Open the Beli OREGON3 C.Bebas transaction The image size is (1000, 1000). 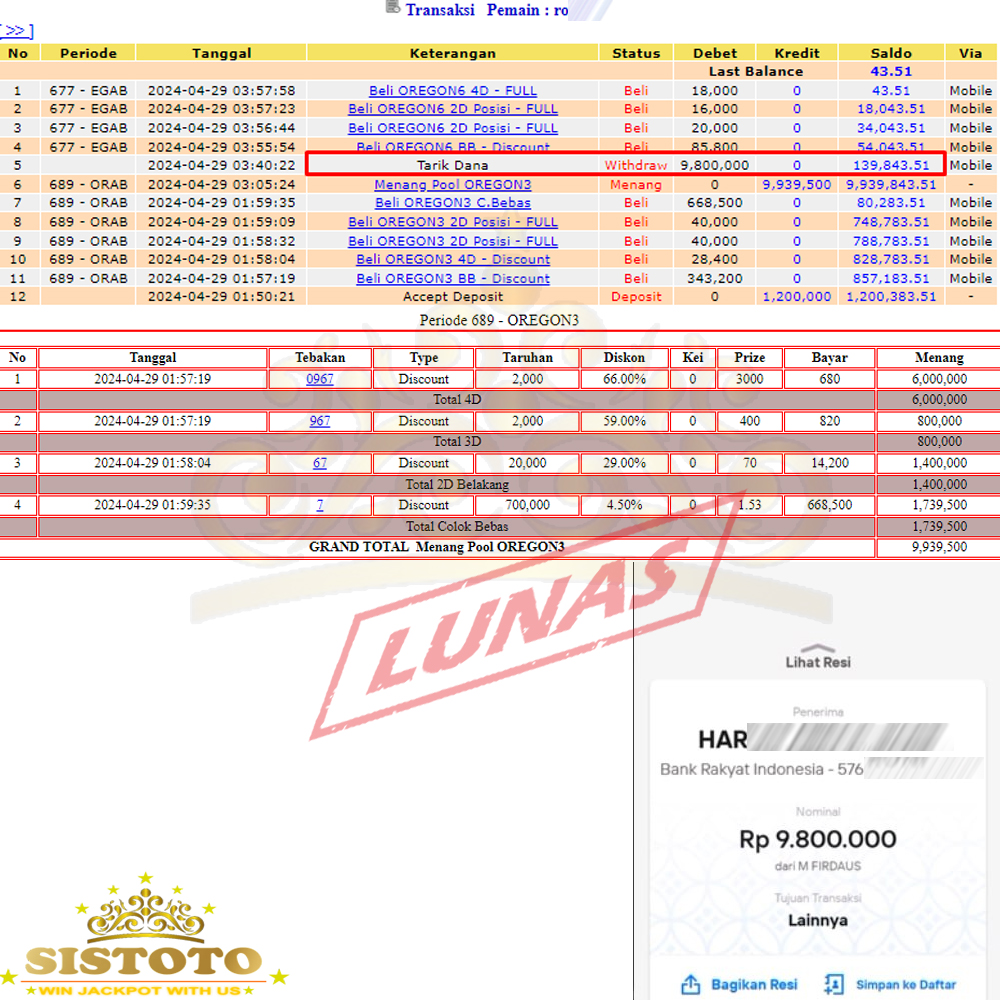click(x=452, y=203)
